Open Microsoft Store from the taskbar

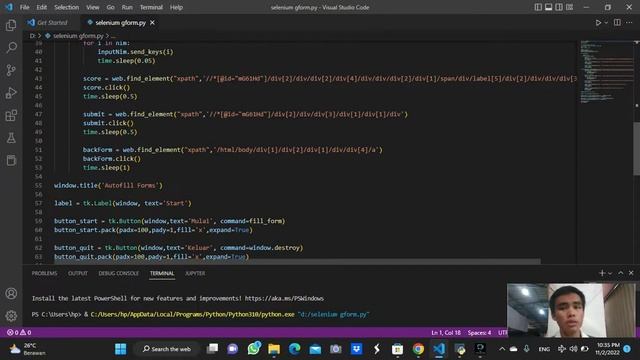pos(398,349)
